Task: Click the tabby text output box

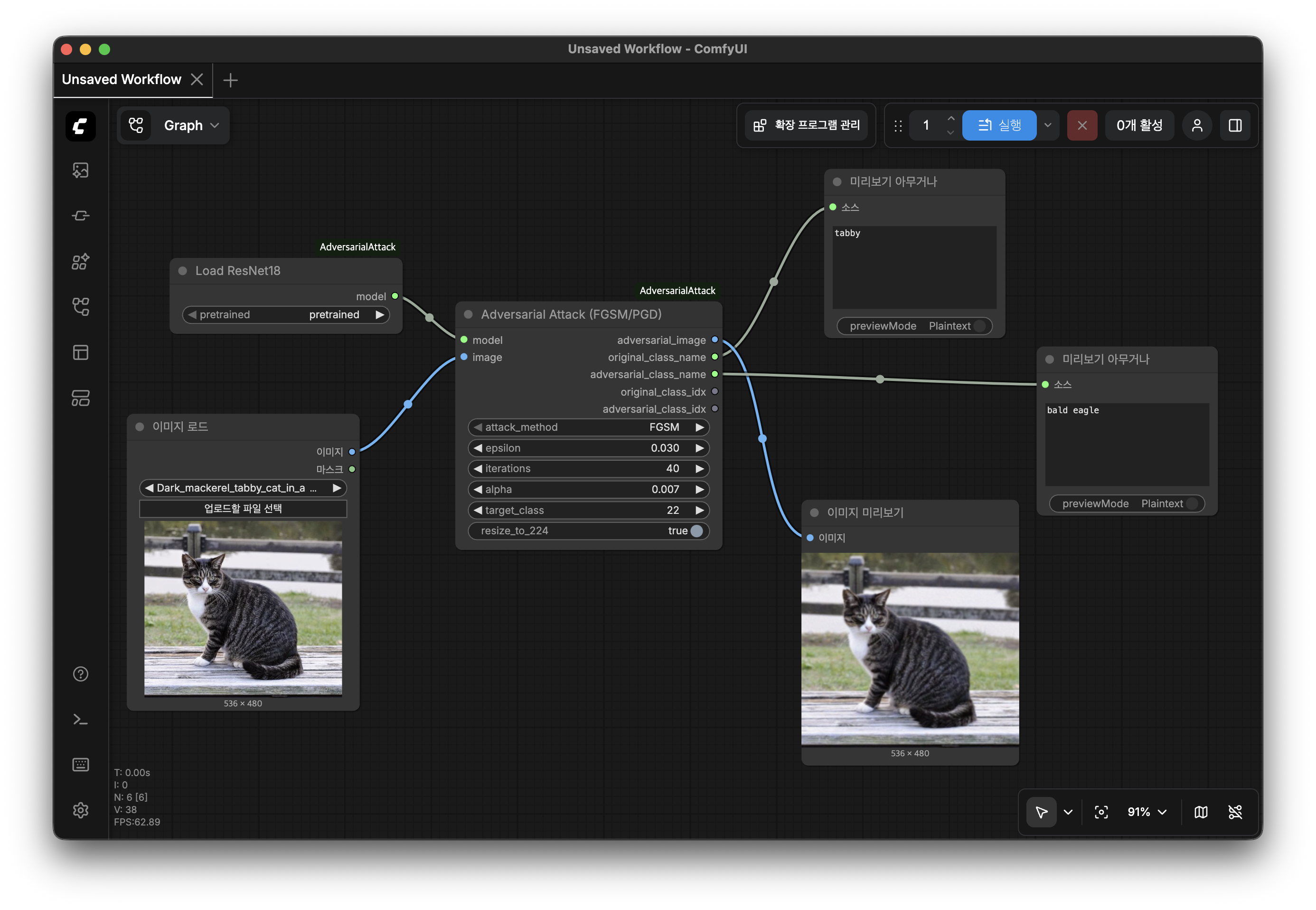Action: coord(914,267)
